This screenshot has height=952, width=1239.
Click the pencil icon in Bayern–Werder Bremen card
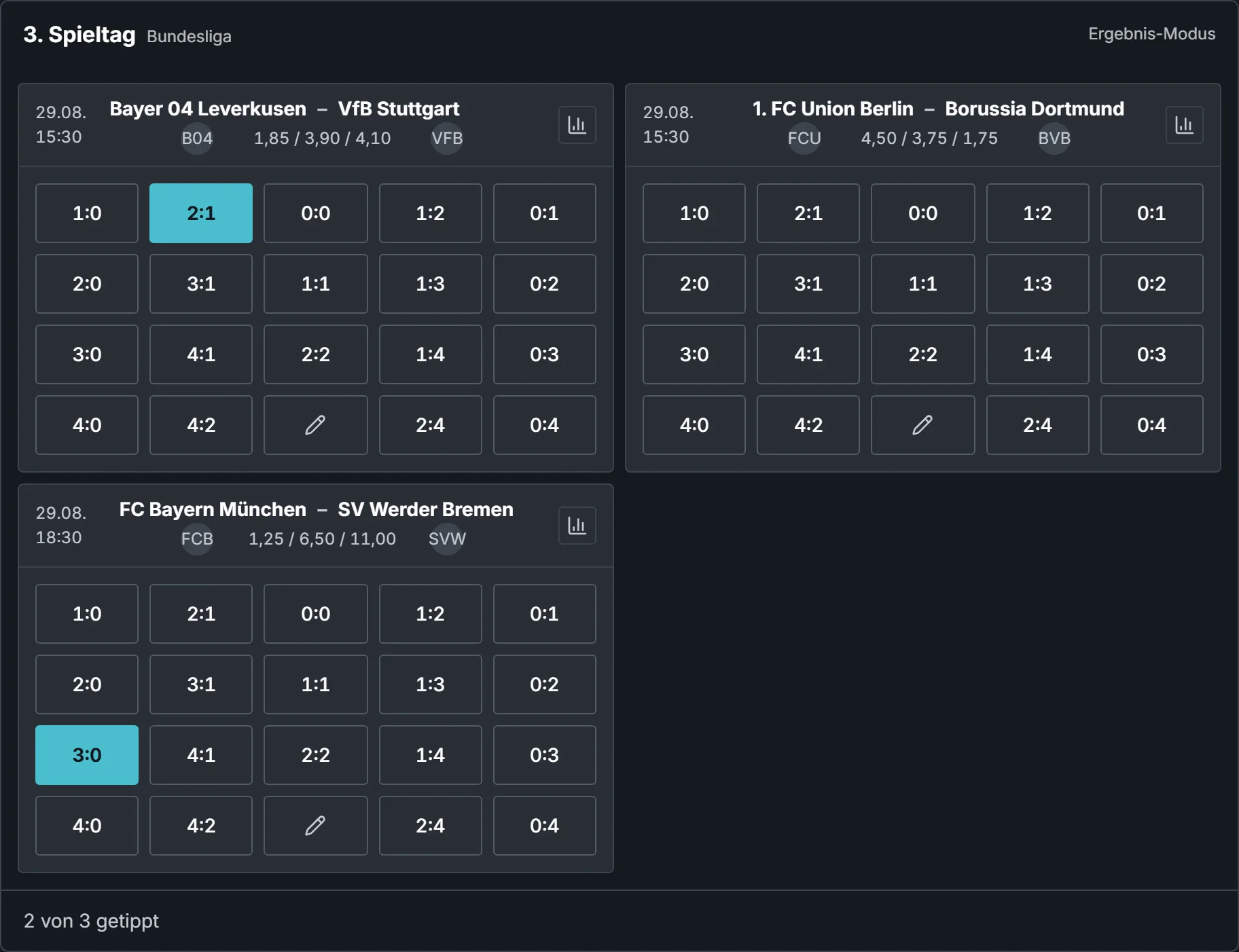pos(316,826)
